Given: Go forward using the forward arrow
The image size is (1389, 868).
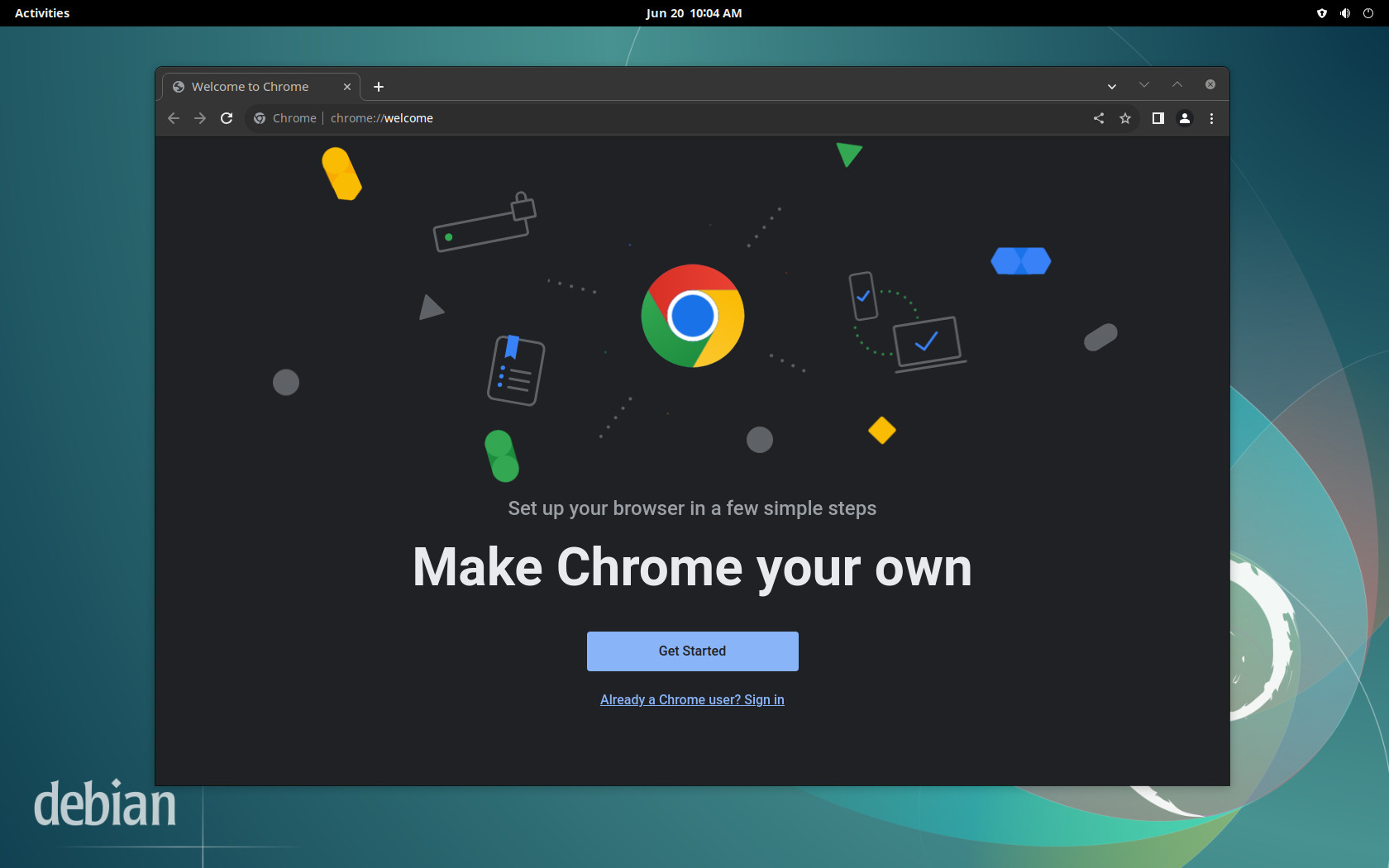Looking at the screenshot, I should point(200,118).
